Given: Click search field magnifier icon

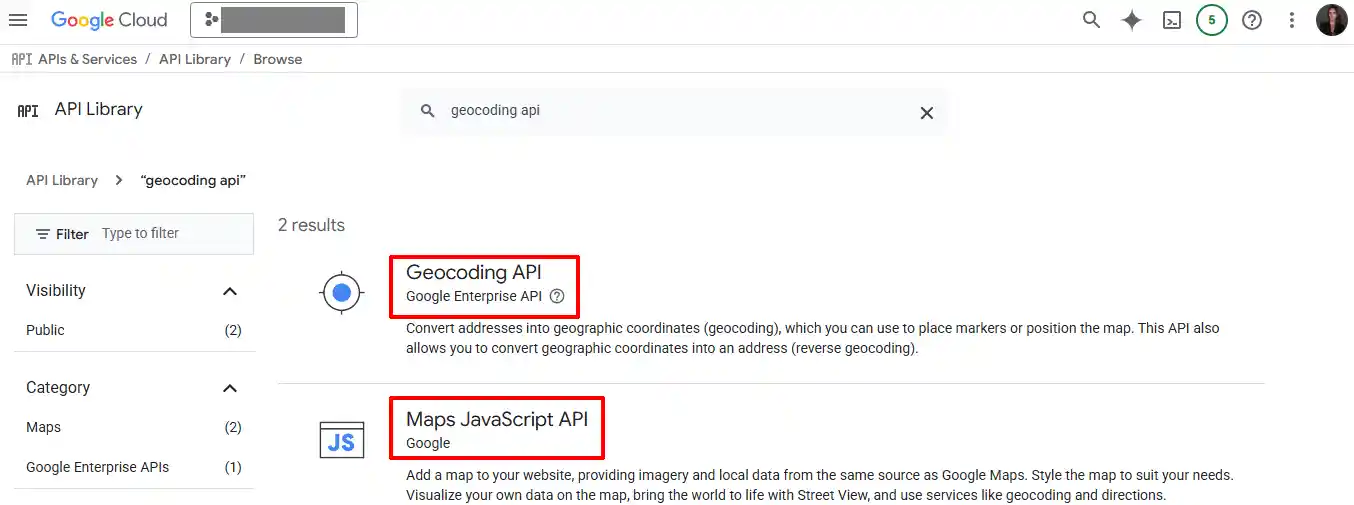Looking at the screenshot, I should tap(428, 111).
